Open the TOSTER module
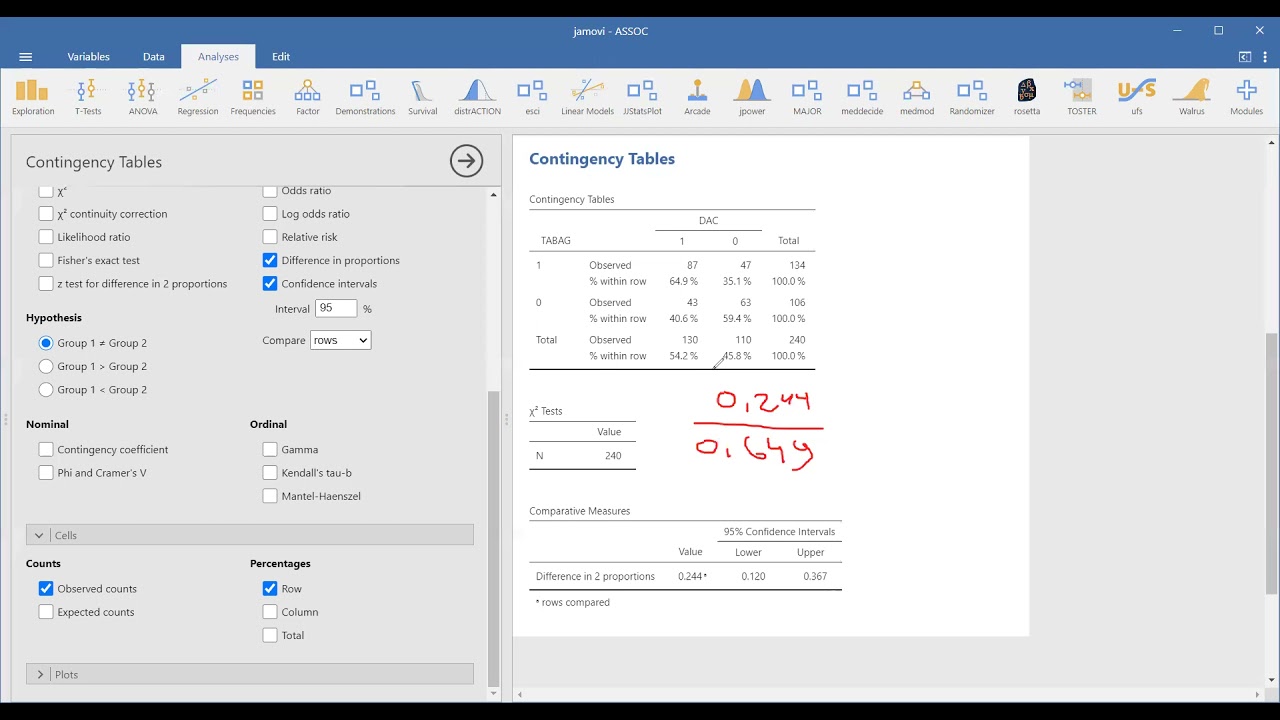 click(1082, 97)
